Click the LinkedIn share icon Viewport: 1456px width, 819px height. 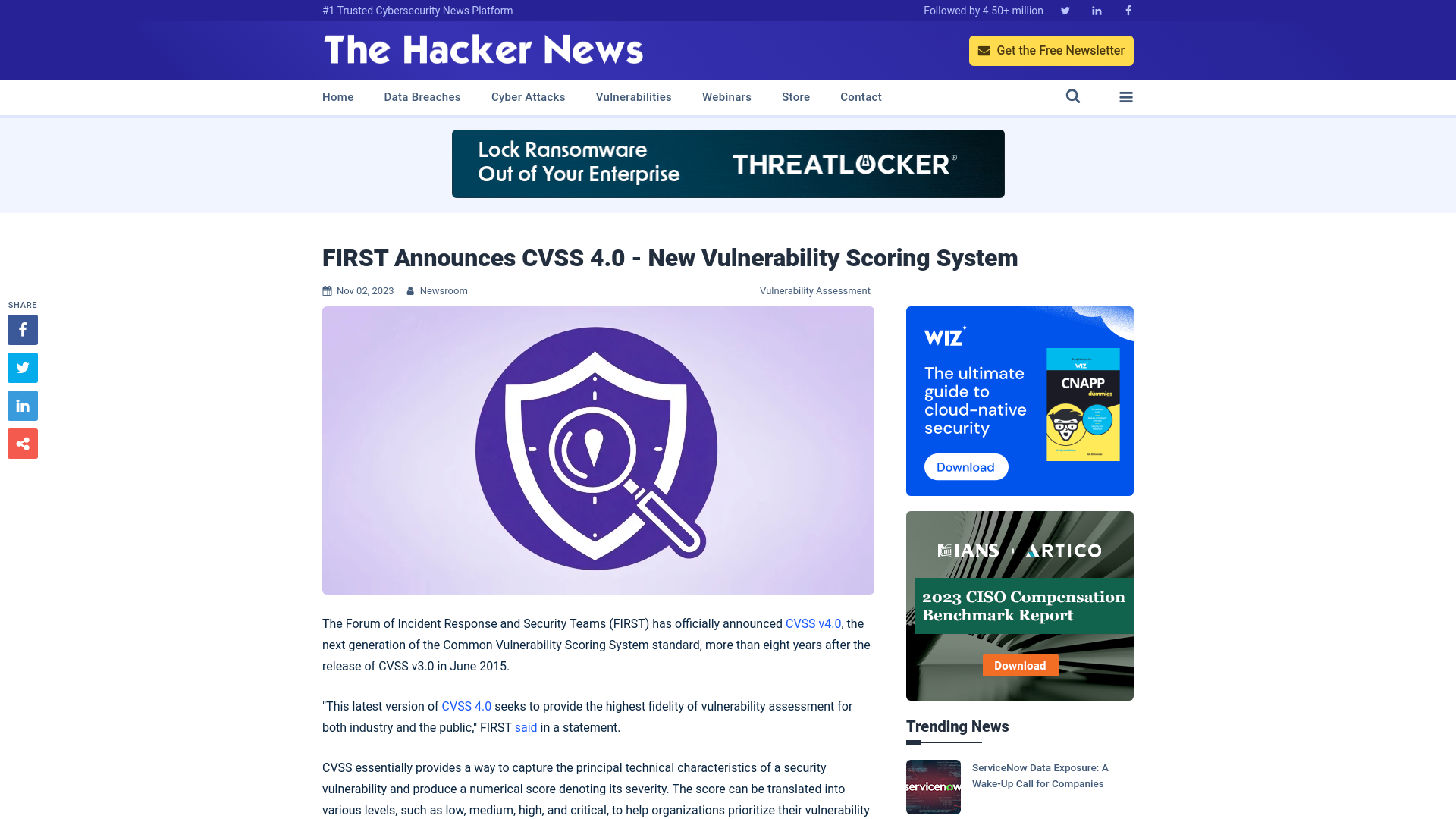coord(22,405)
